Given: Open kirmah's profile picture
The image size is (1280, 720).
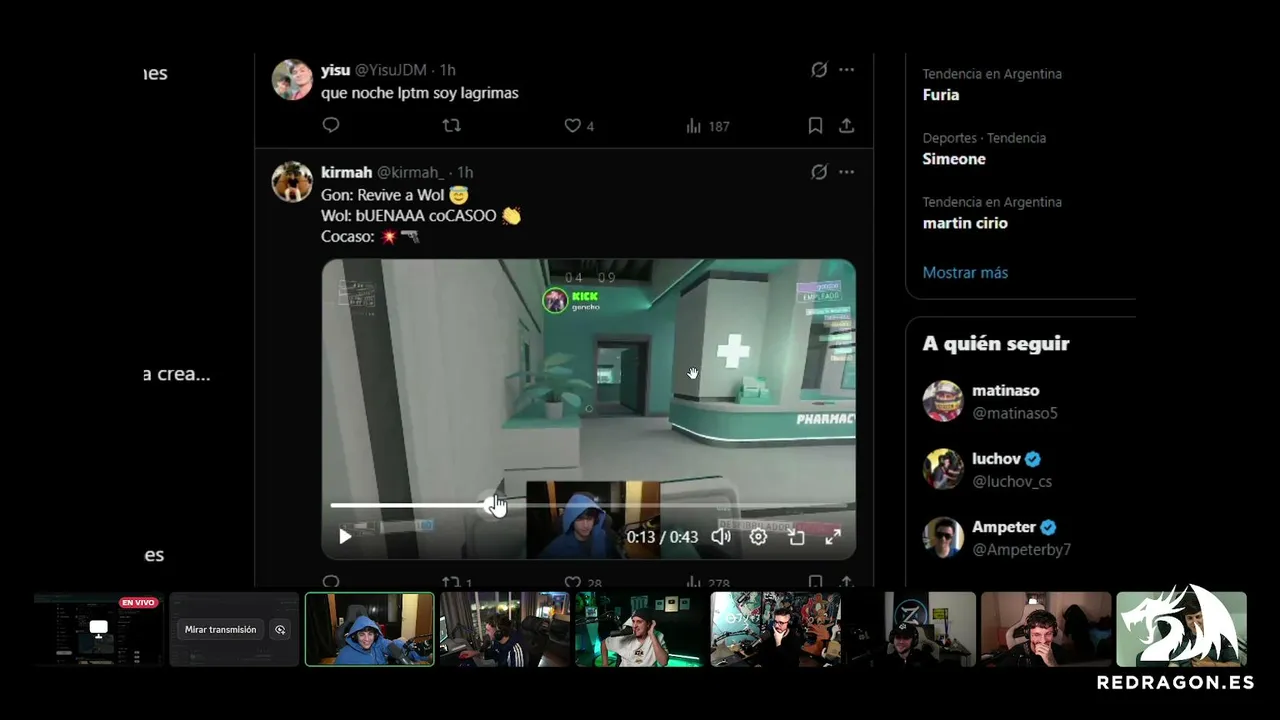Looking at the screenshot, I should (292, 182).
